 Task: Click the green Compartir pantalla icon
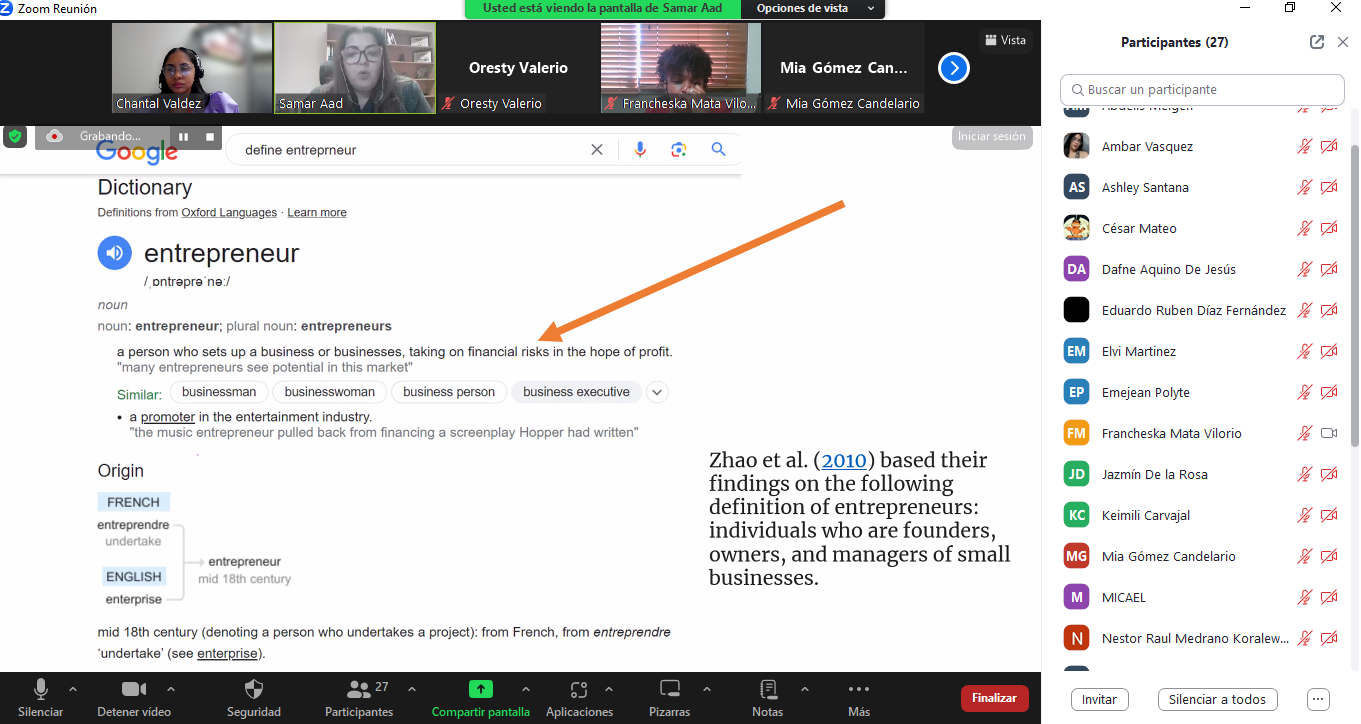[480, 689]
